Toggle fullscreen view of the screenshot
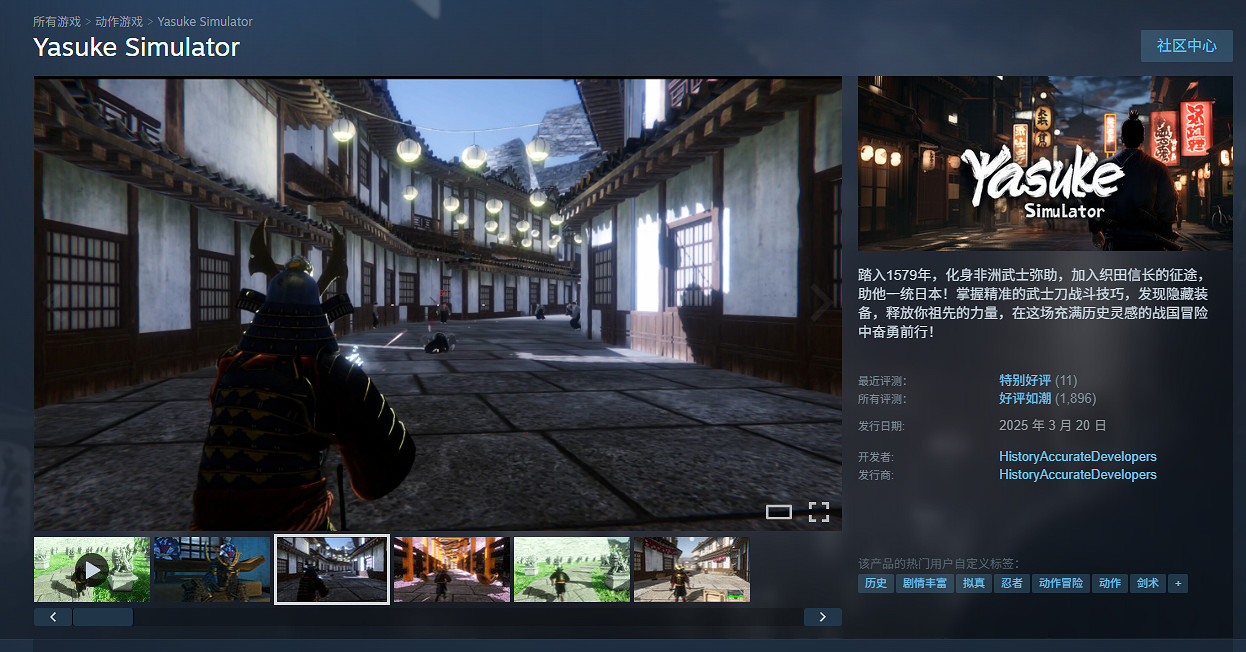The height and width of the screenshot is (652, 1246). coord(818,512)
